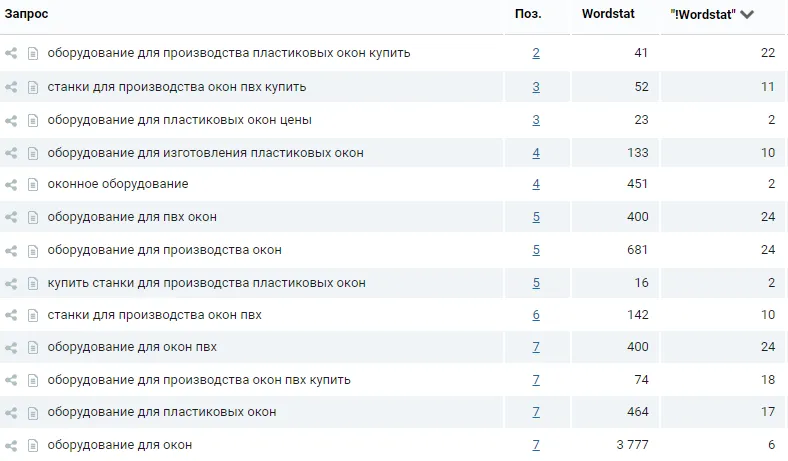Click share icon for 'оборудование для окон пвх'

click(11, 347)
